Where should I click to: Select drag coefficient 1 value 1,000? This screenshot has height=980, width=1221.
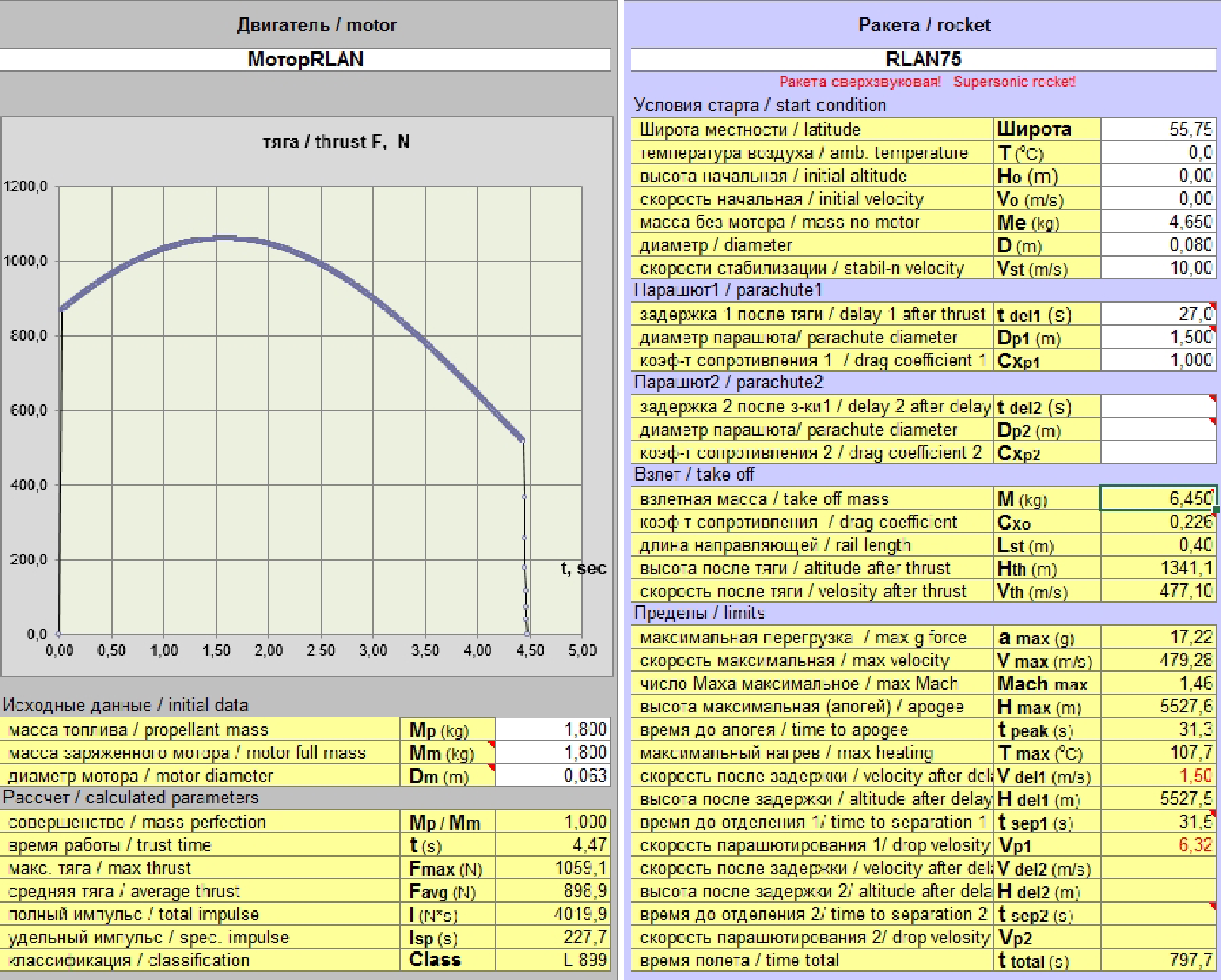(x=1158, y=360)
